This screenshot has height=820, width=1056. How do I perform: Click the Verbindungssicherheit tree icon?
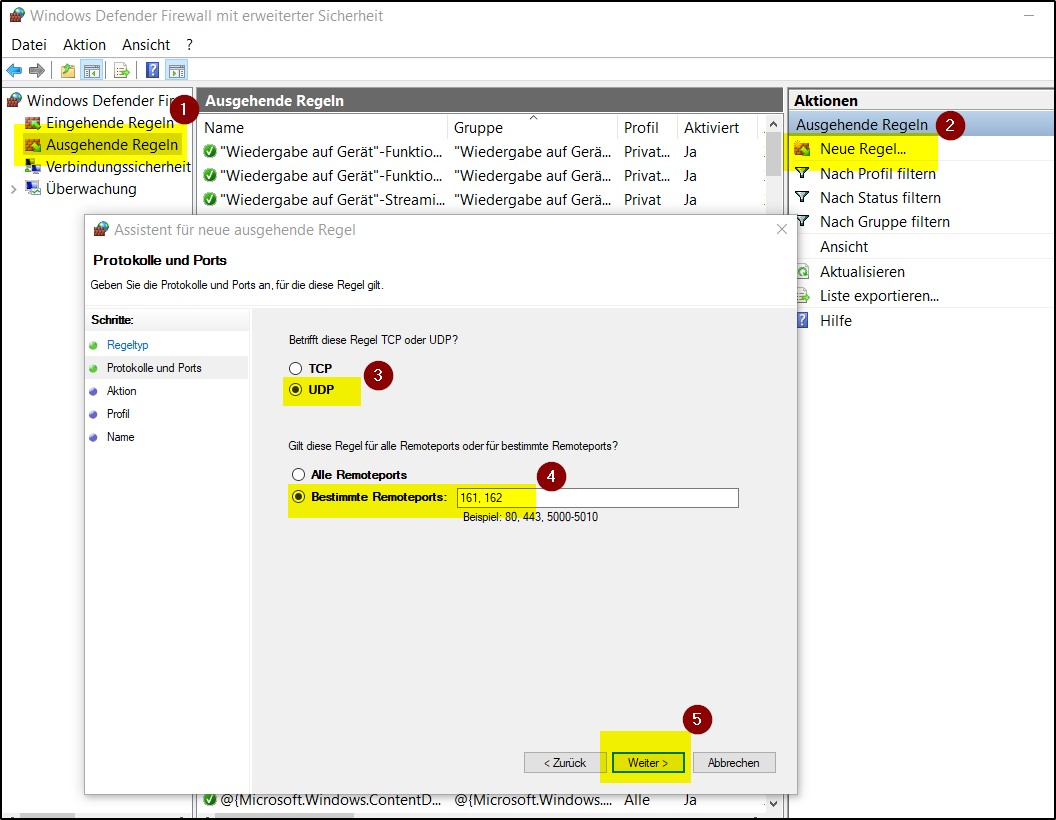[33, 166]
